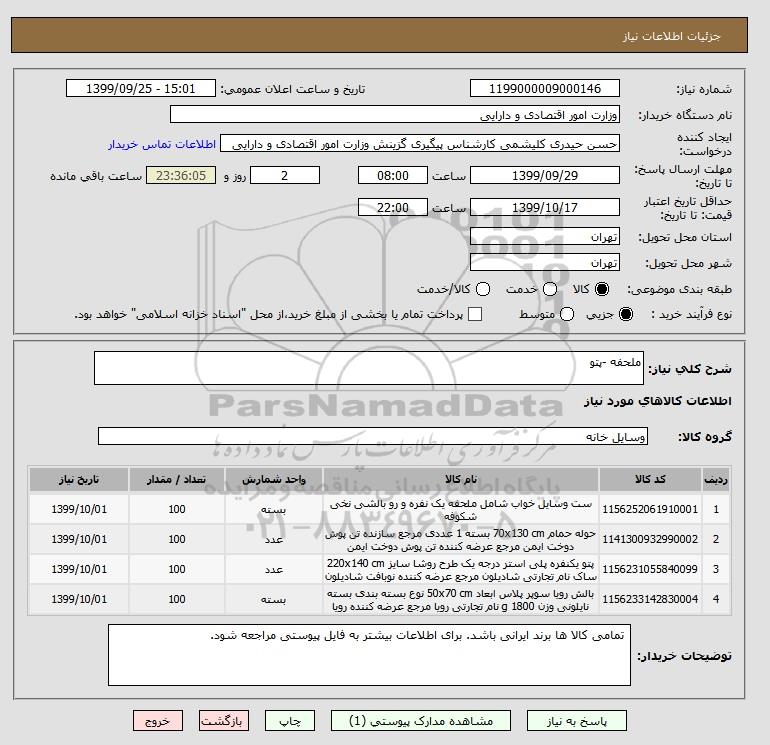Click the buyer notes text area
Viewport: 770px width, 745px height.
pyautogui.click(x=369, y=655)
